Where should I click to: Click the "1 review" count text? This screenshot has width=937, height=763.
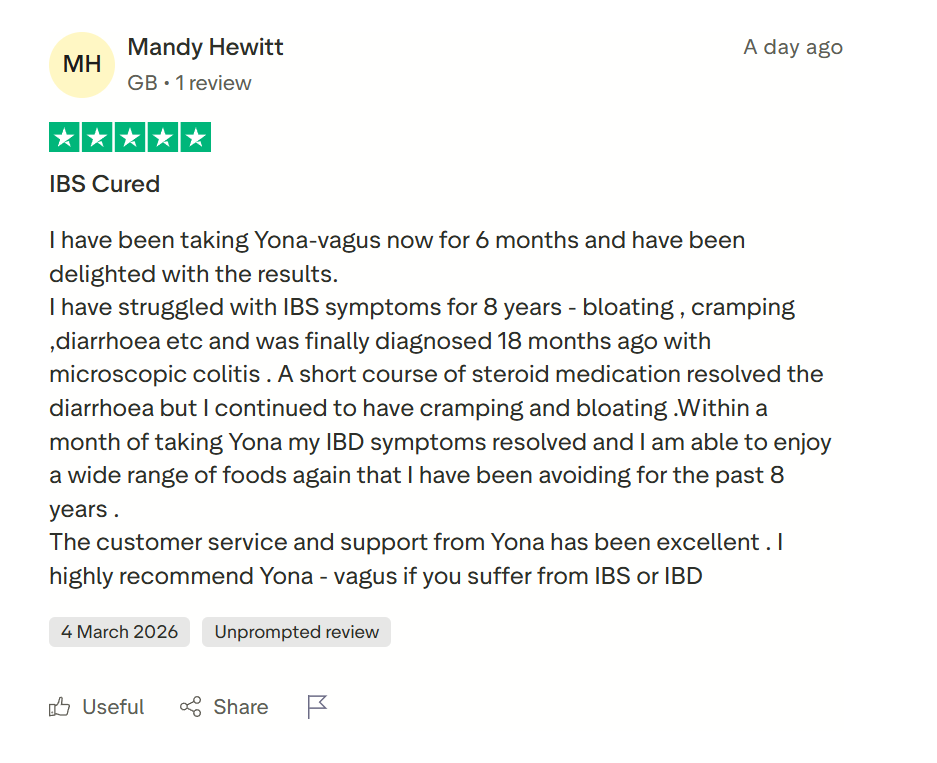click(213, 83)
